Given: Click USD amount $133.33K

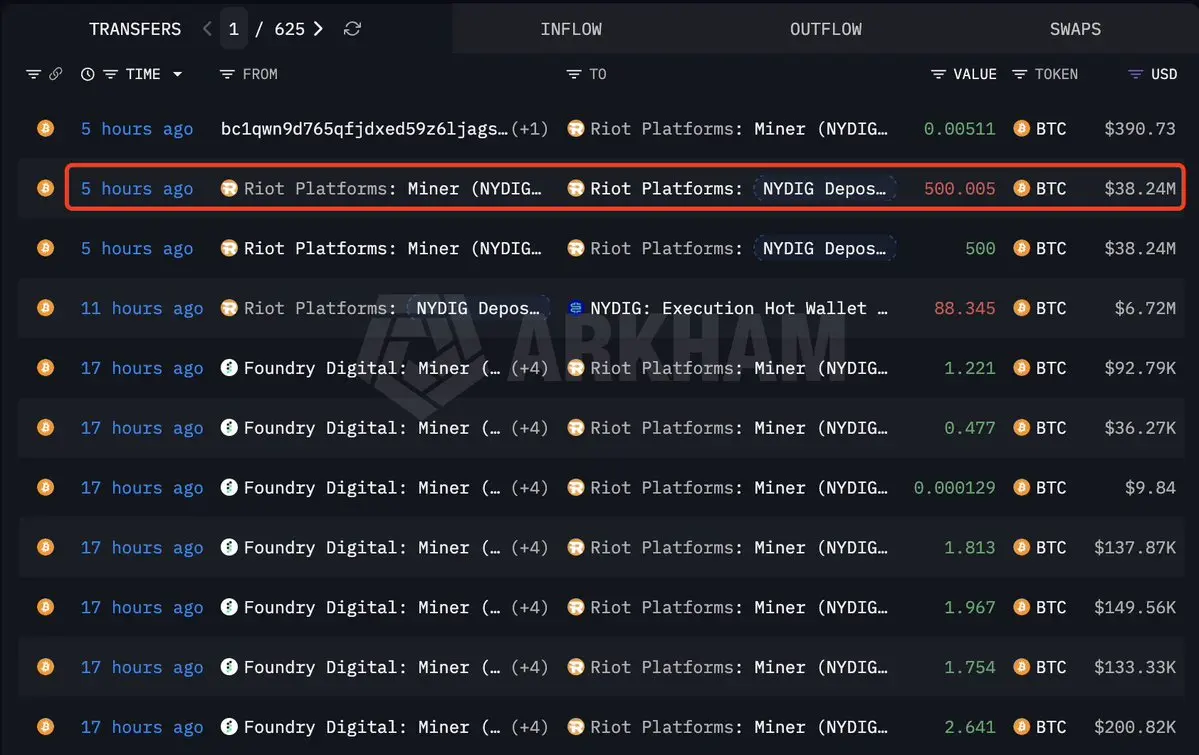Looking at the screenshot, I should coord(1135,667).
